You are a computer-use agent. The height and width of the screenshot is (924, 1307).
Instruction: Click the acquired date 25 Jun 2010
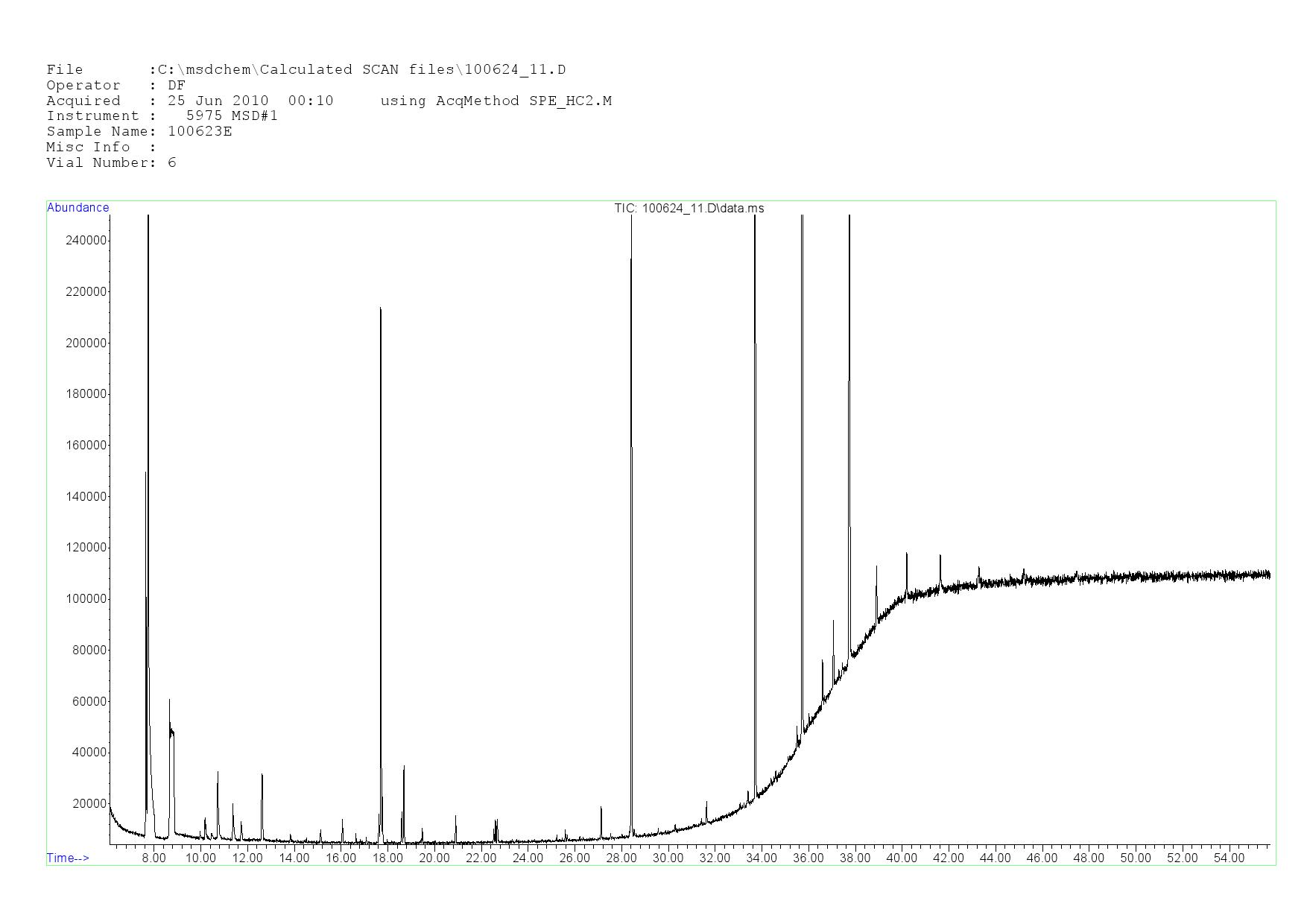click(x=218, y=101)
